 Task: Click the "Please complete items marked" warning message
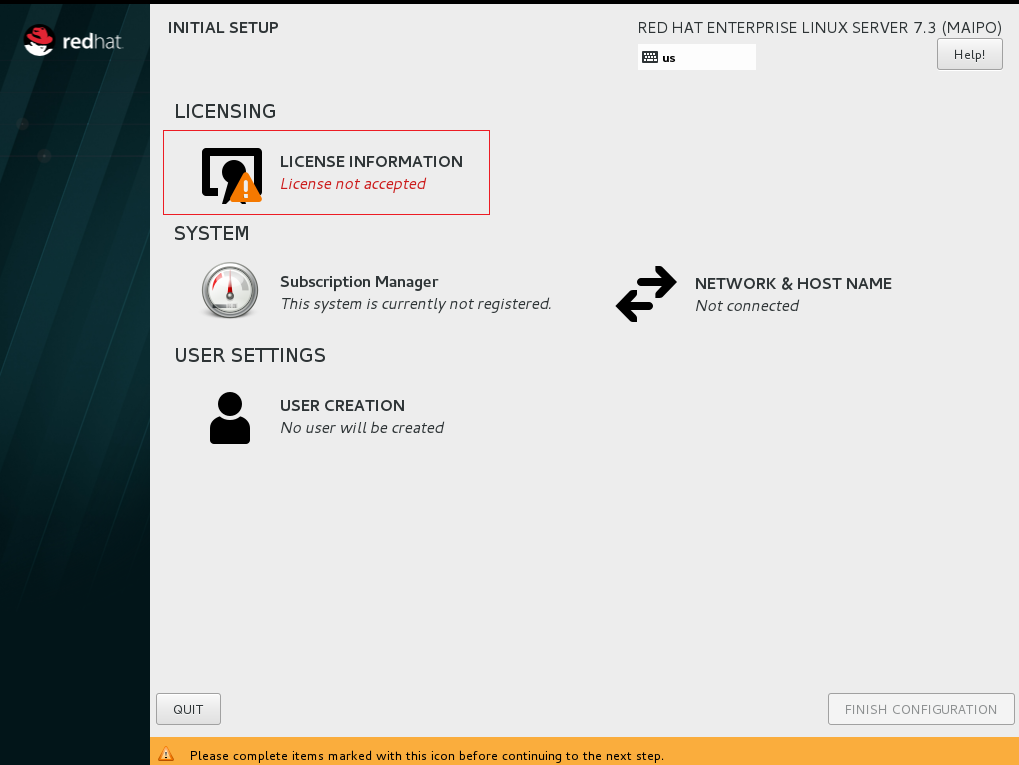point(427,755)
